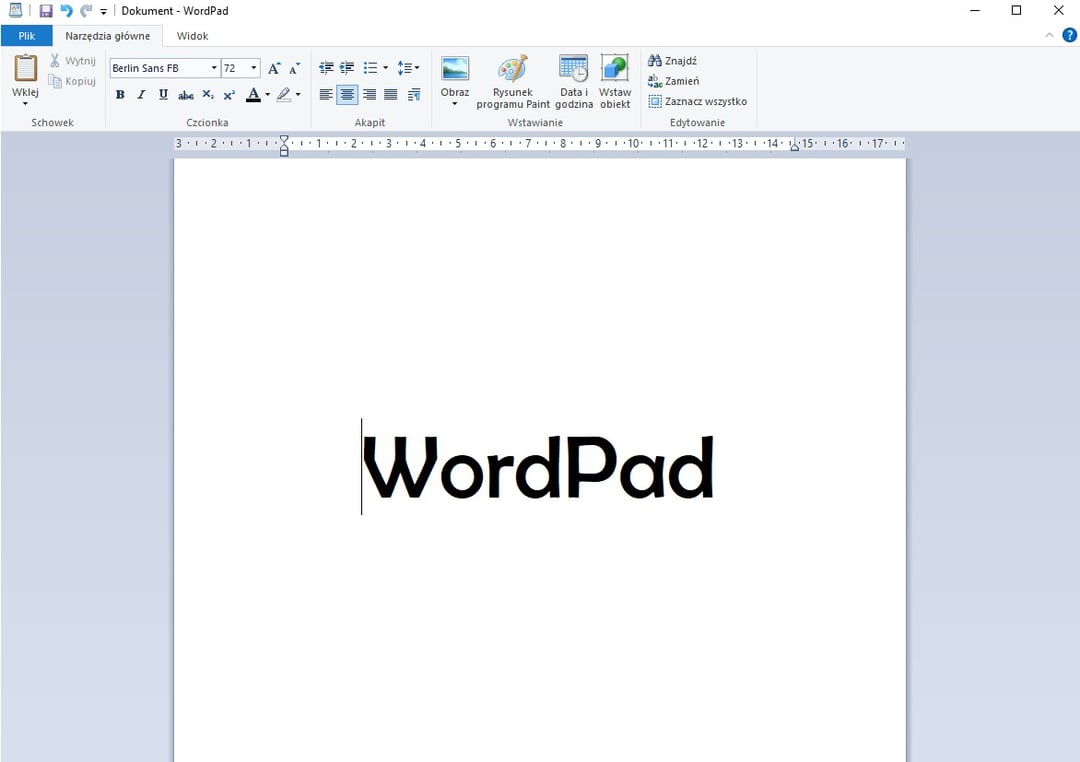Select the subscript option
The image size is (1080, 762).
click(207, 95)
